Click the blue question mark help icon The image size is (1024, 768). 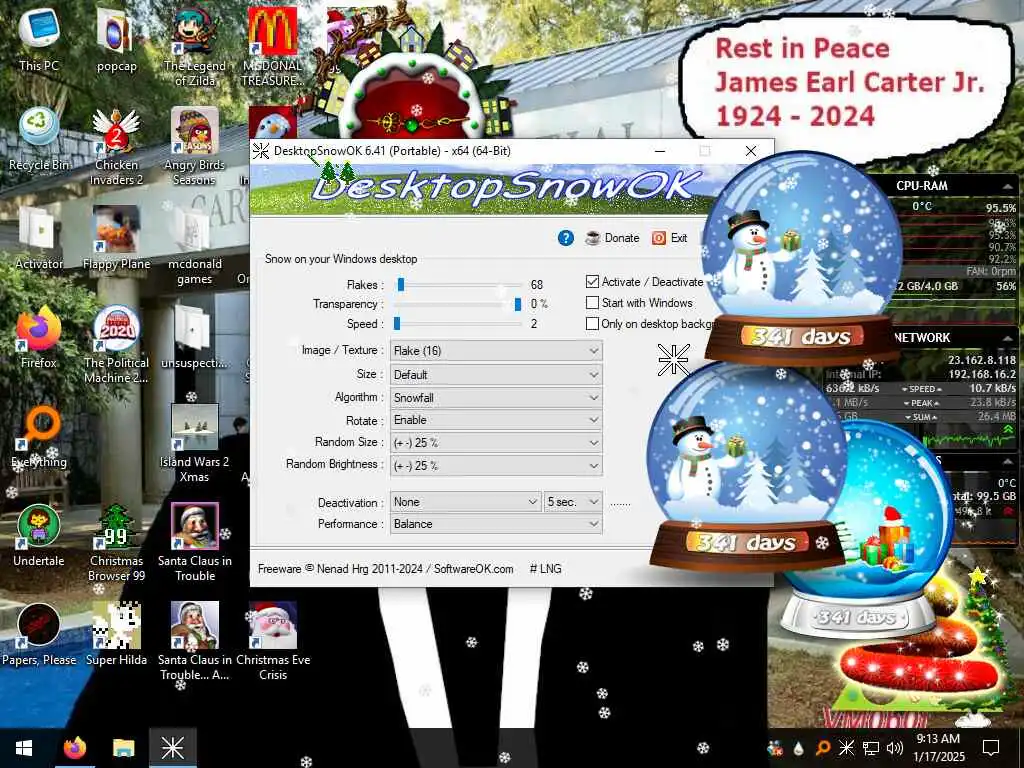pyautogui.click(x=566, y=238)
